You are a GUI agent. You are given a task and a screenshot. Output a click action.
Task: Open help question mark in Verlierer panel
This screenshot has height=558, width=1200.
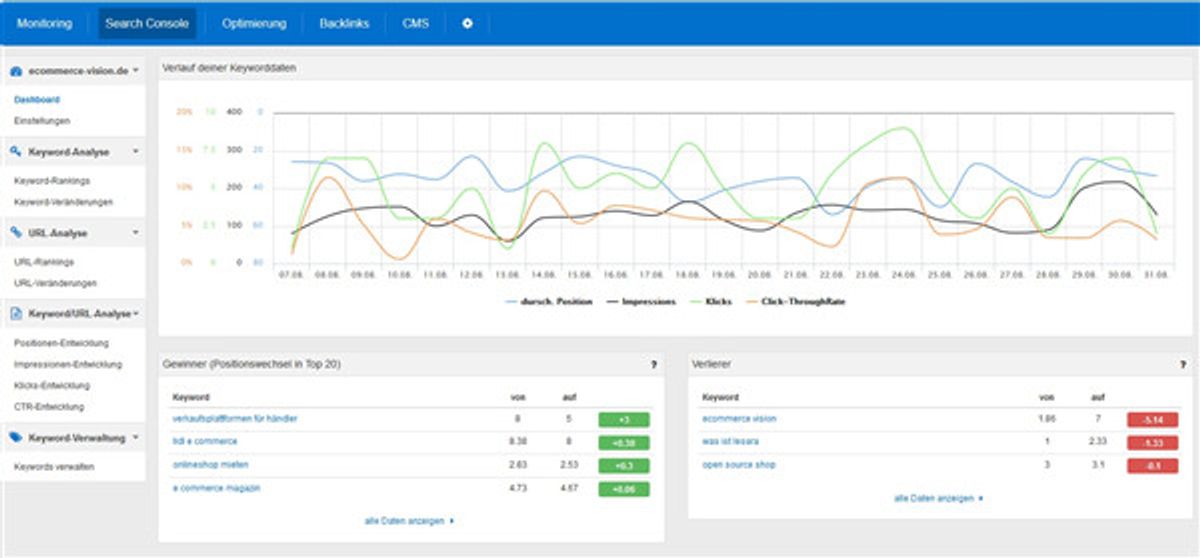(1183, 365)
